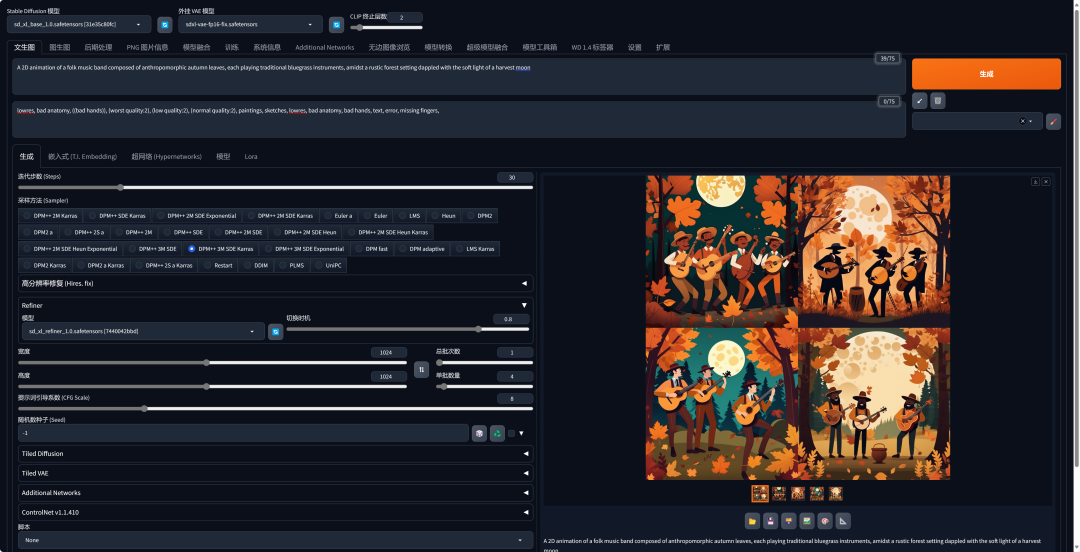Click the VAE model refresh icon

tap(336, 24)
